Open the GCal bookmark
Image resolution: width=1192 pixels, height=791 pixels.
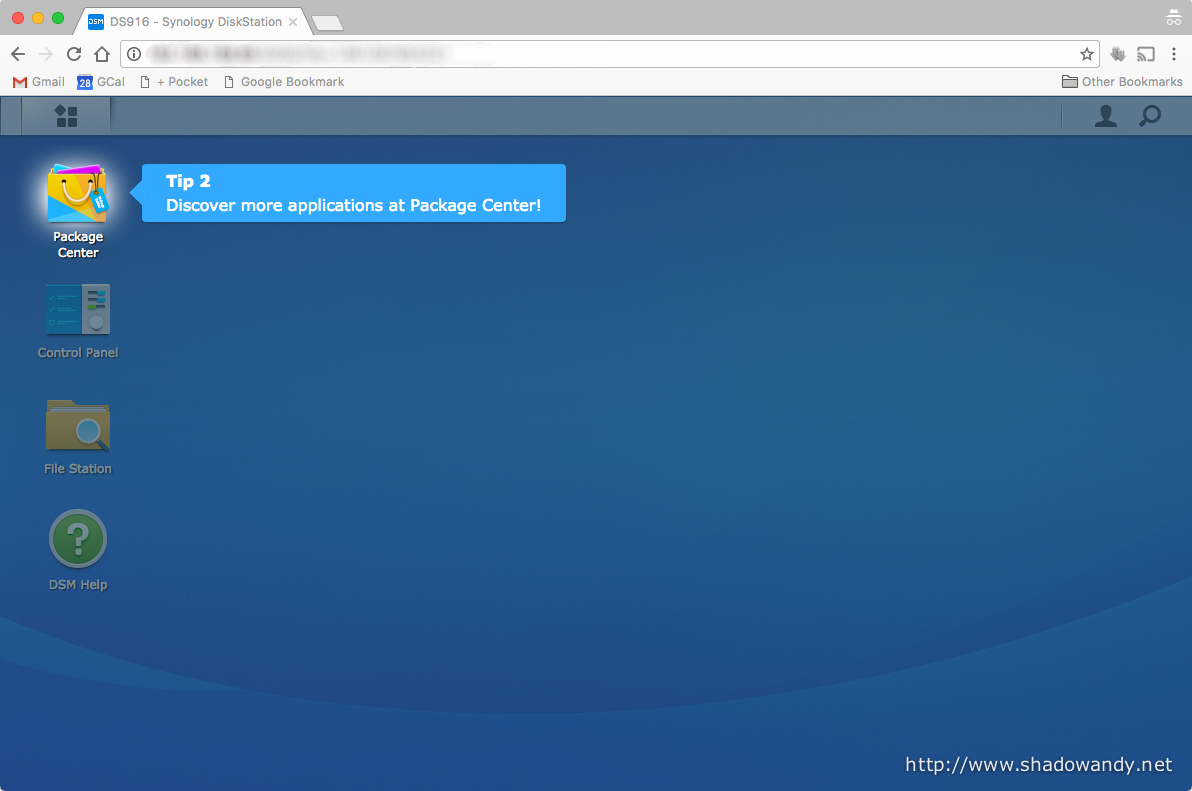[101, 81]
